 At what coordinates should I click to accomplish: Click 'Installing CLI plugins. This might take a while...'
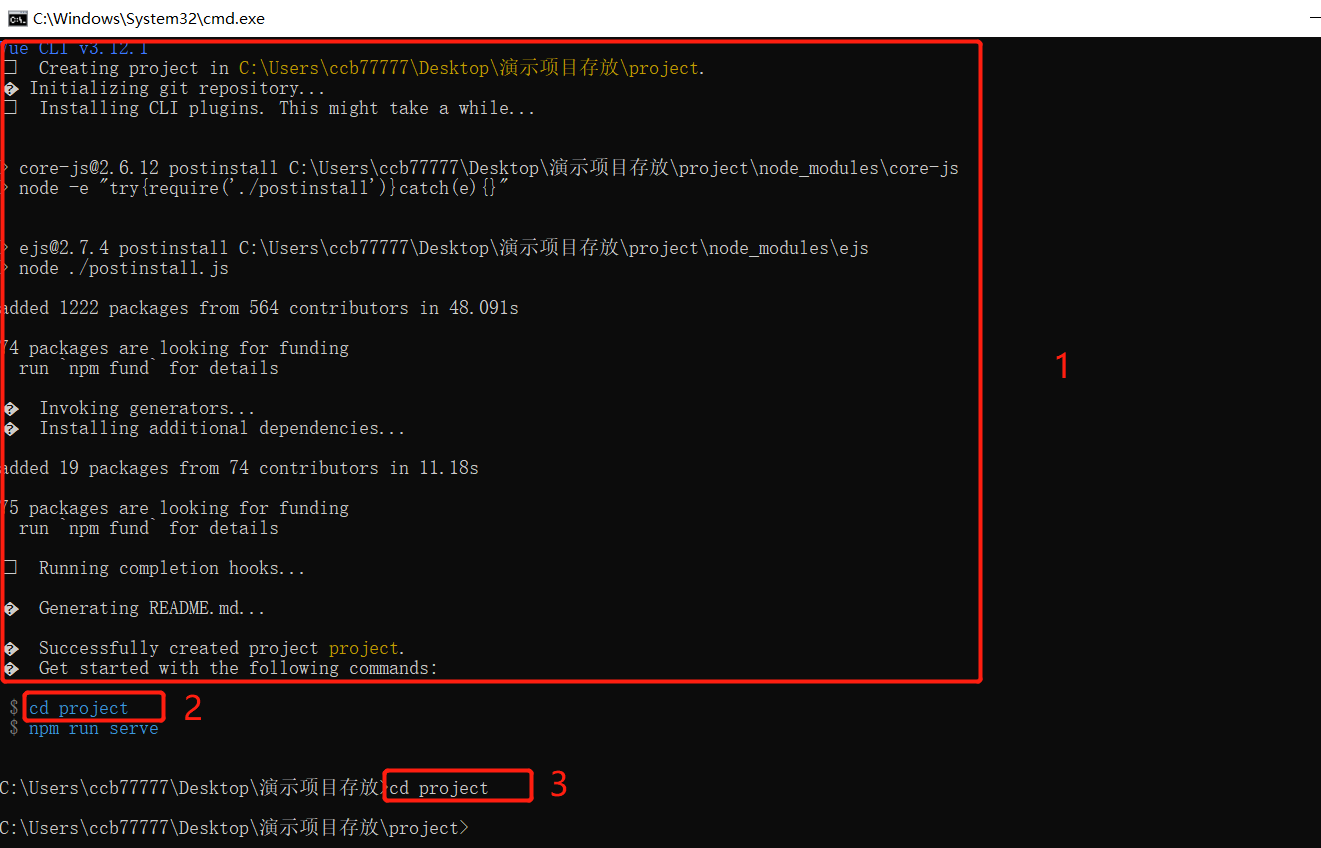tap(270, 108)
